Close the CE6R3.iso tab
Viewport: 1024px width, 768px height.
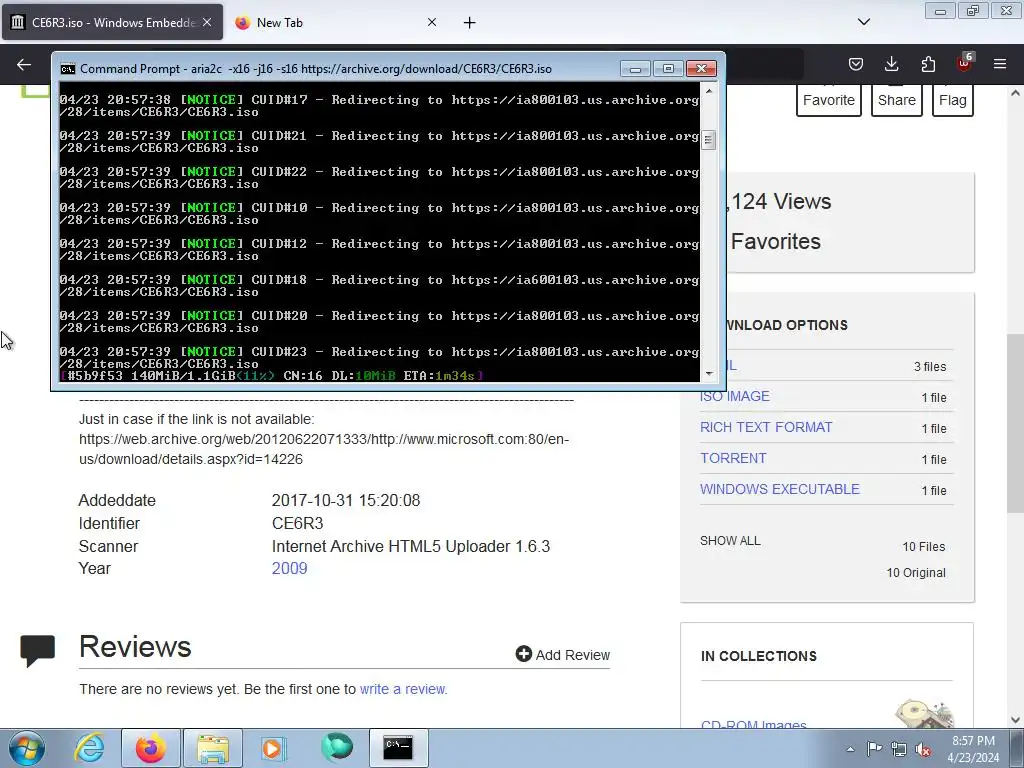pos(206,22)
